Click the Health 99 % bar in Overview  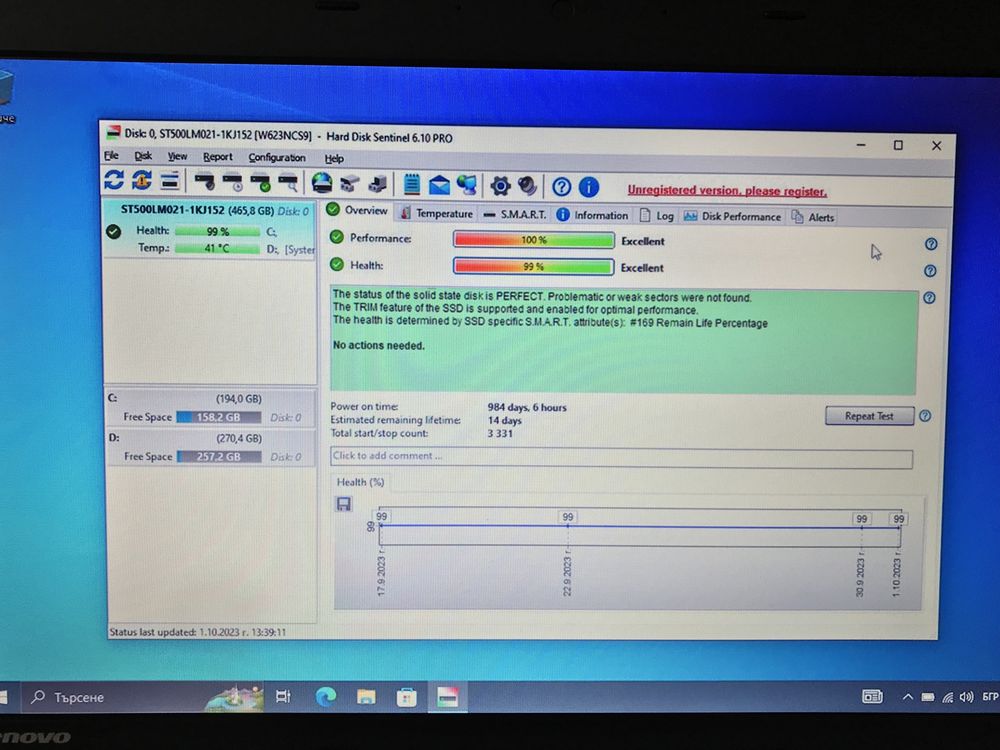click(x=533, y=267)
